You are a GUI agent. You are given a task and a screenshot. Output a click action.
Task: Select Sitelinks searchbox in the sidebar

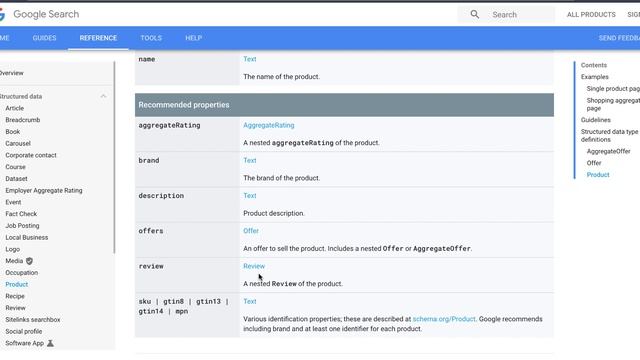click(x=33, y=320)
